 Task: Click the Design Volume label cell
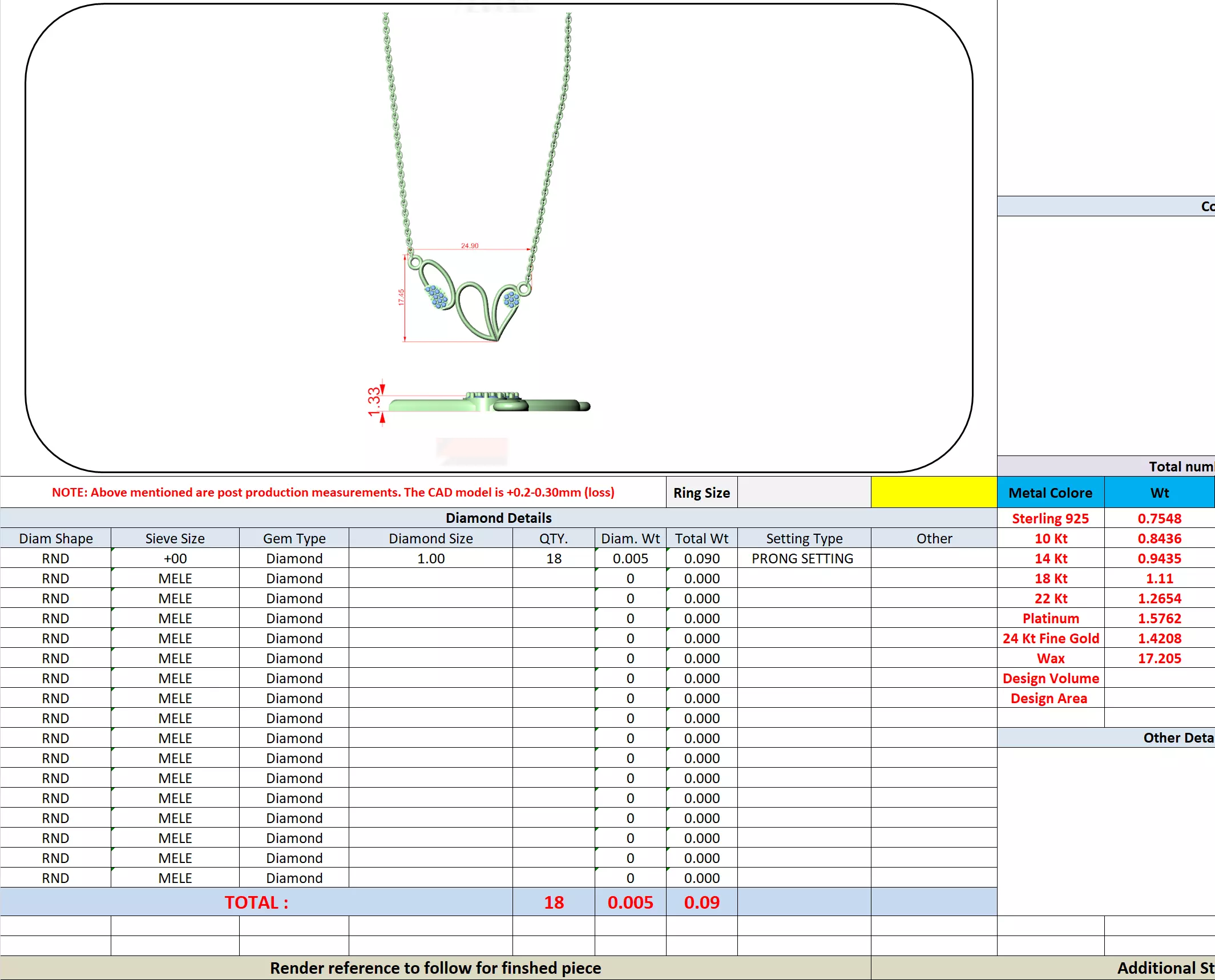tap(1050, 678)
